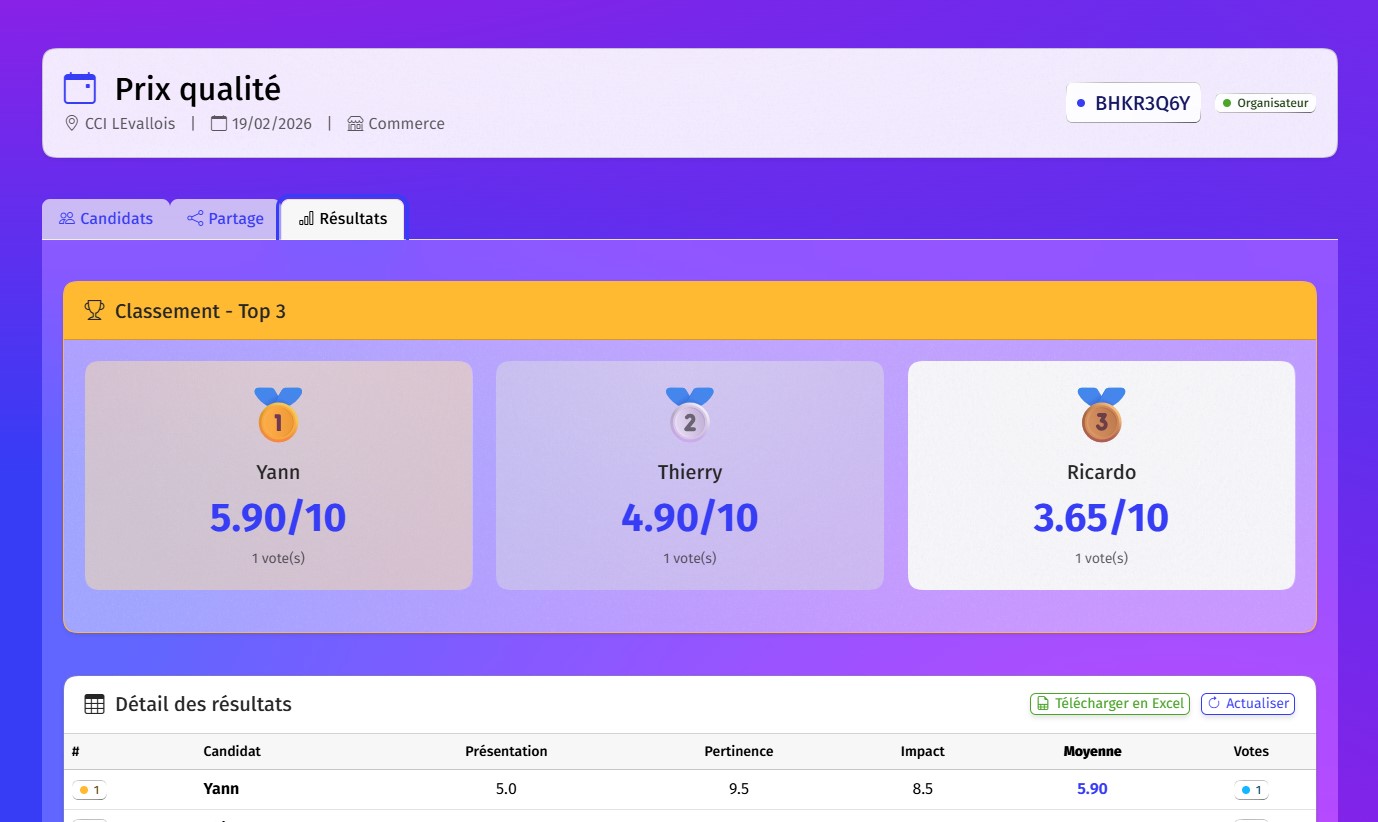Screen dimensions: 1378x822
Task: Click the Moyenne column header
Action: [1092, 751]
